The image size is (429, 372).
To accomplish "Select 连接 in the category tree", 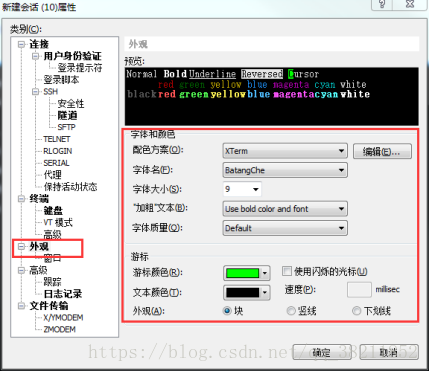I will click(39, 44).
